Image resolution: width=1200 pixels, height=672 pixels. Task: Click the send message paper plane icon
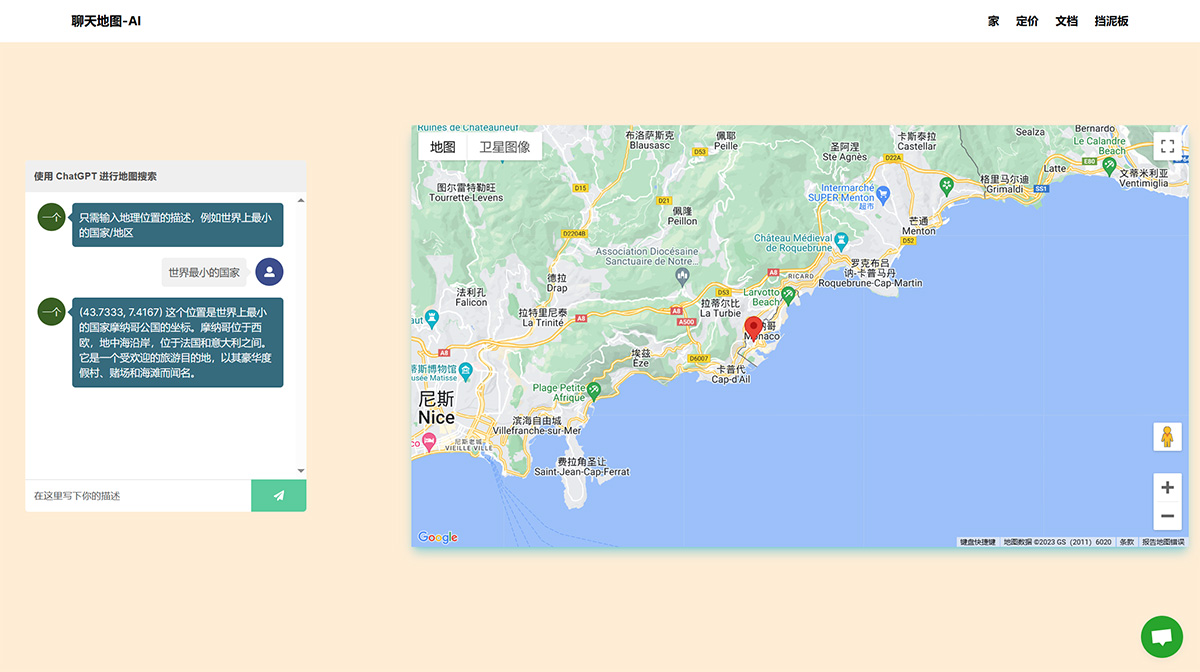click(x=279, y=495)
